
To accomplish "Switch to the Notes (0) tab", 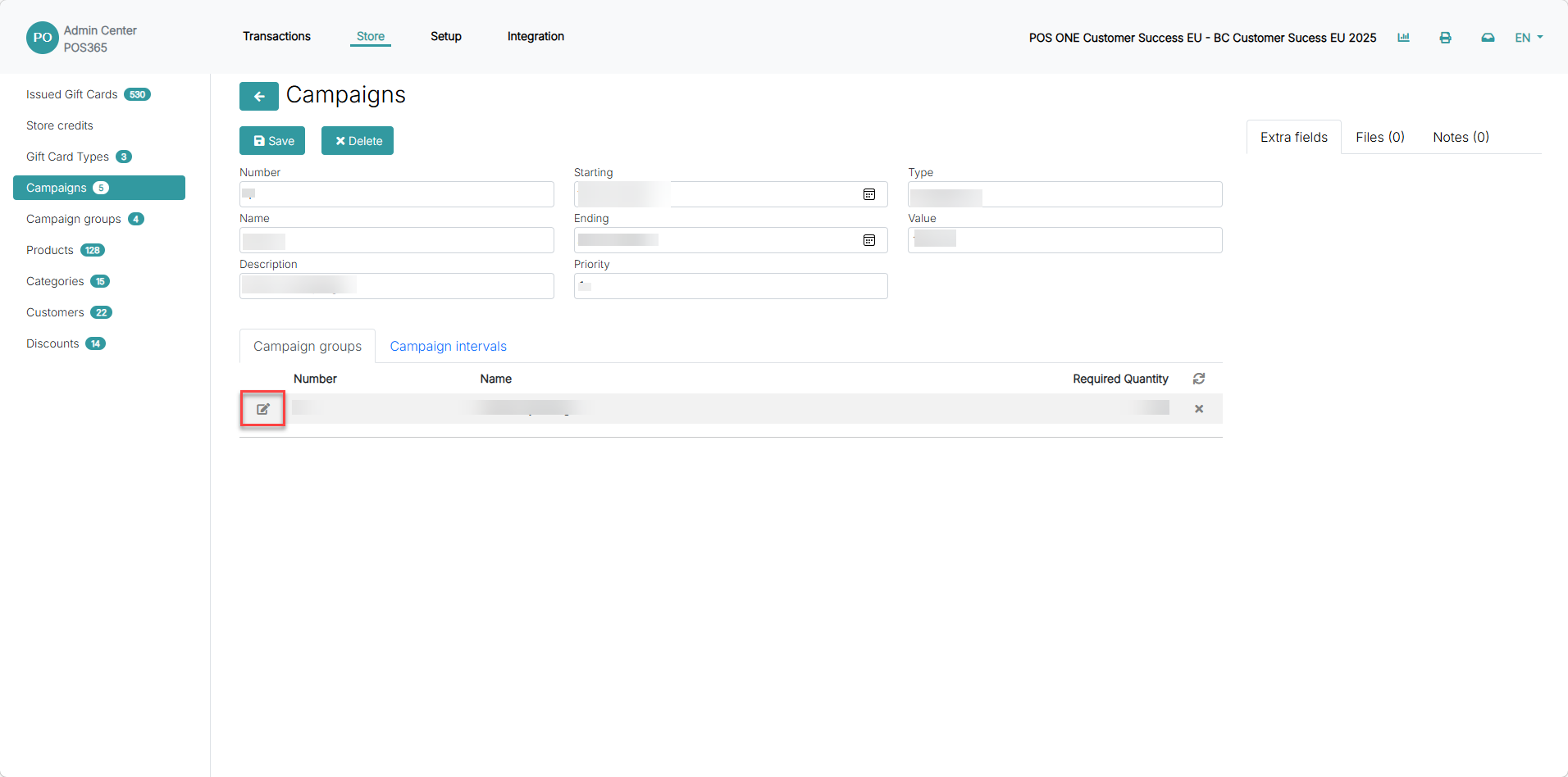I will coord(1461,137).
